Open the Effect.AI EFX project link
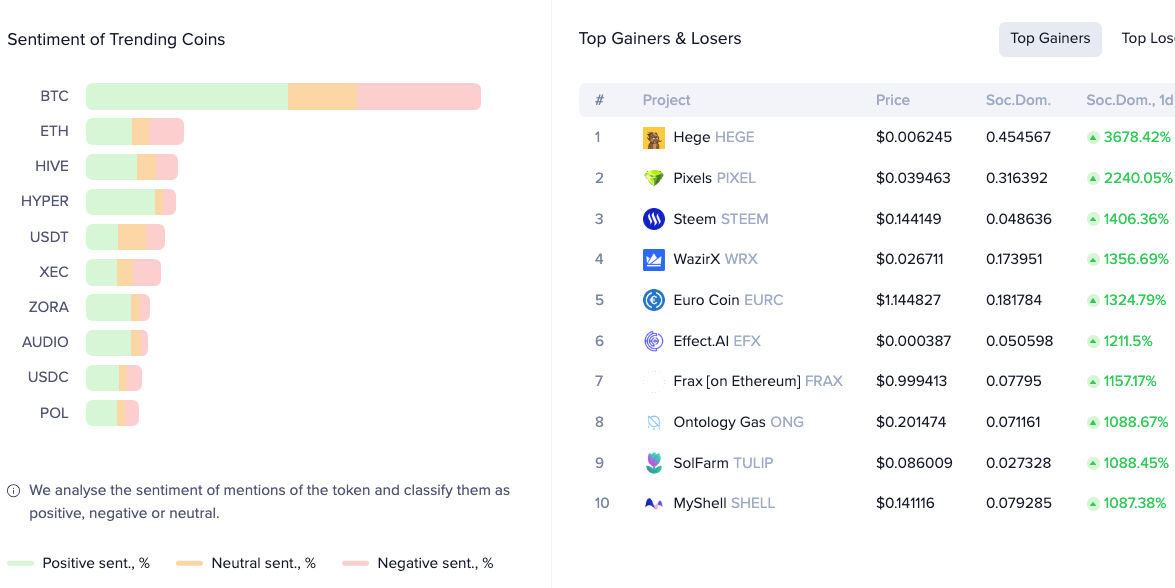The image size is (1175, 588). (x=717, y=342)
